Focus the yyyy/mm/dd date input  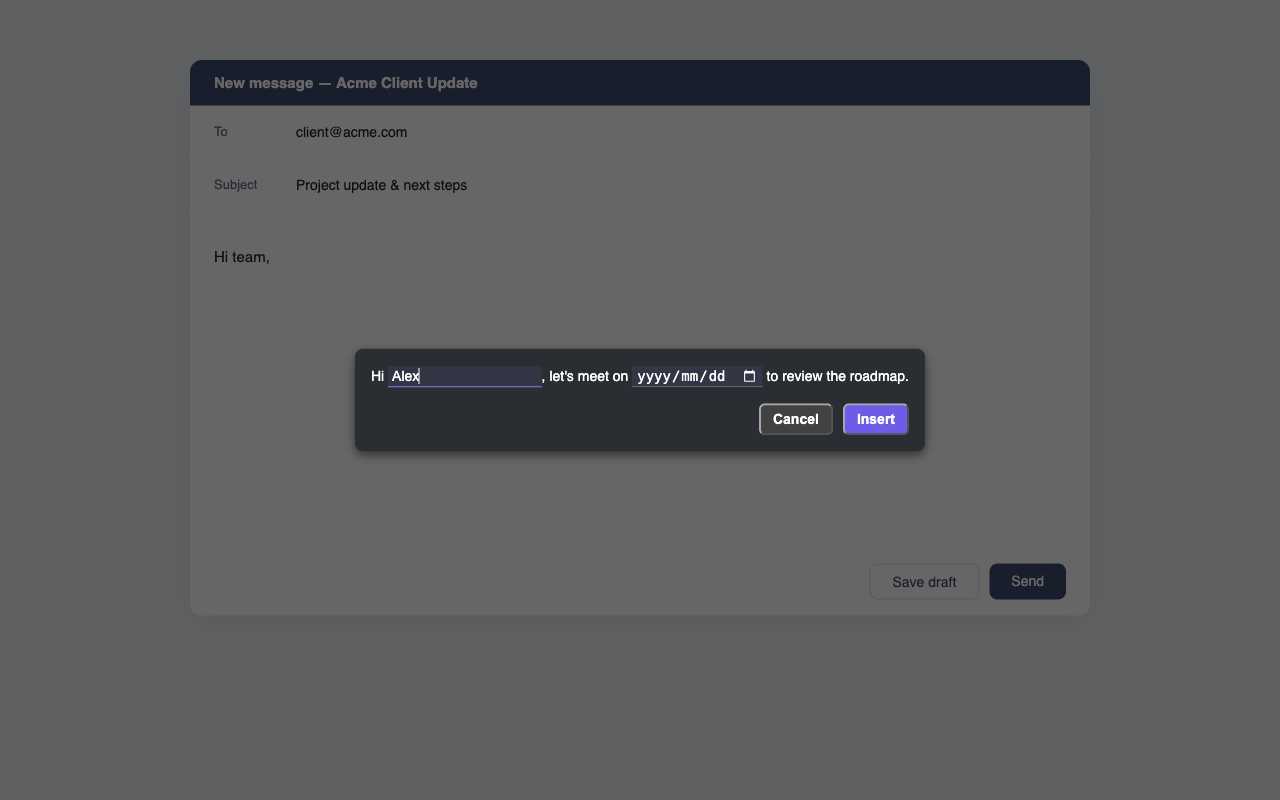697,376
